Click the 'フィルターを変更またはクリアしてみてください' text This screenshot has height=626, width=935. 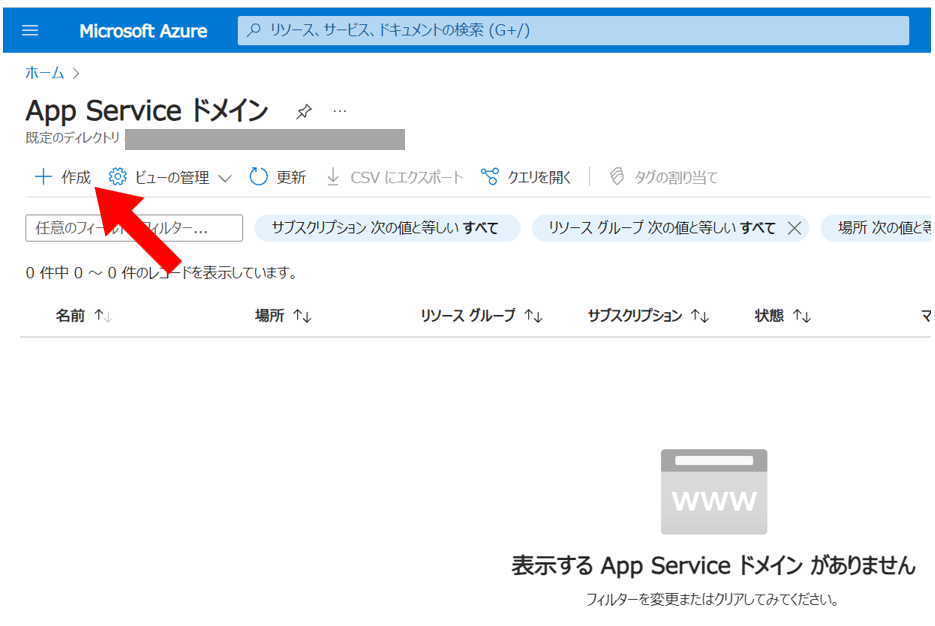coord(713,599)
